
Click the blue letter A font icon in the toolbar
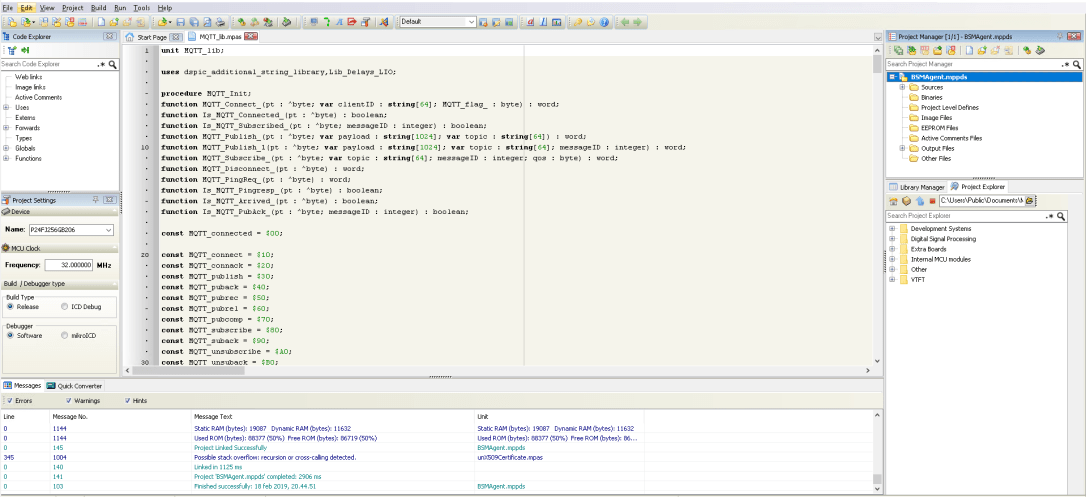tap(339, 22)
